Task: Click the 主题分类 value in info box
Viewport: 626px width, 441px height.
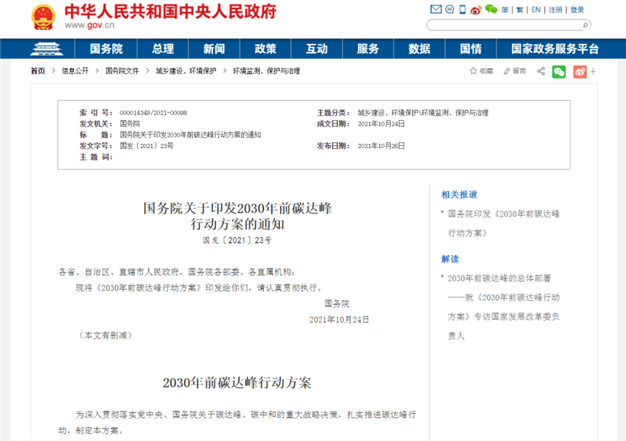Action: tap(423, 113)
